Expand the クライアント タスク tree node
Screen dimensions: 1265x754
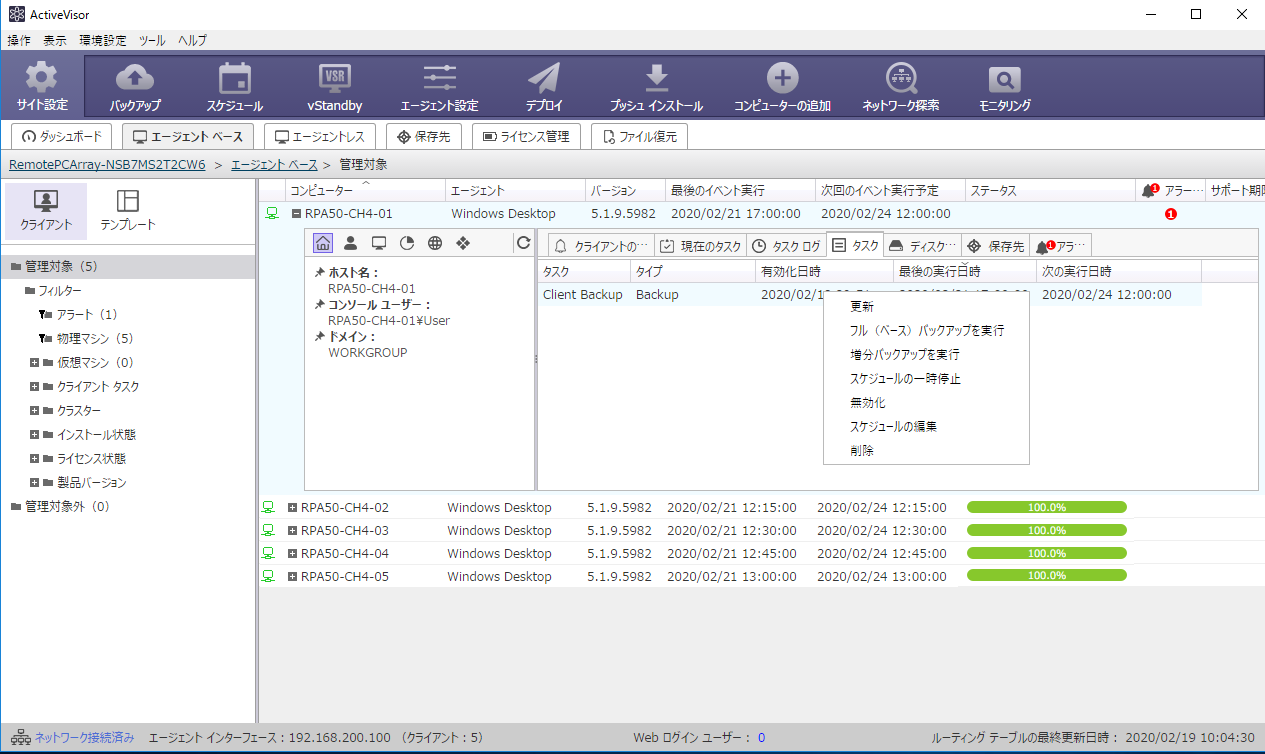[x=34, y=387]
